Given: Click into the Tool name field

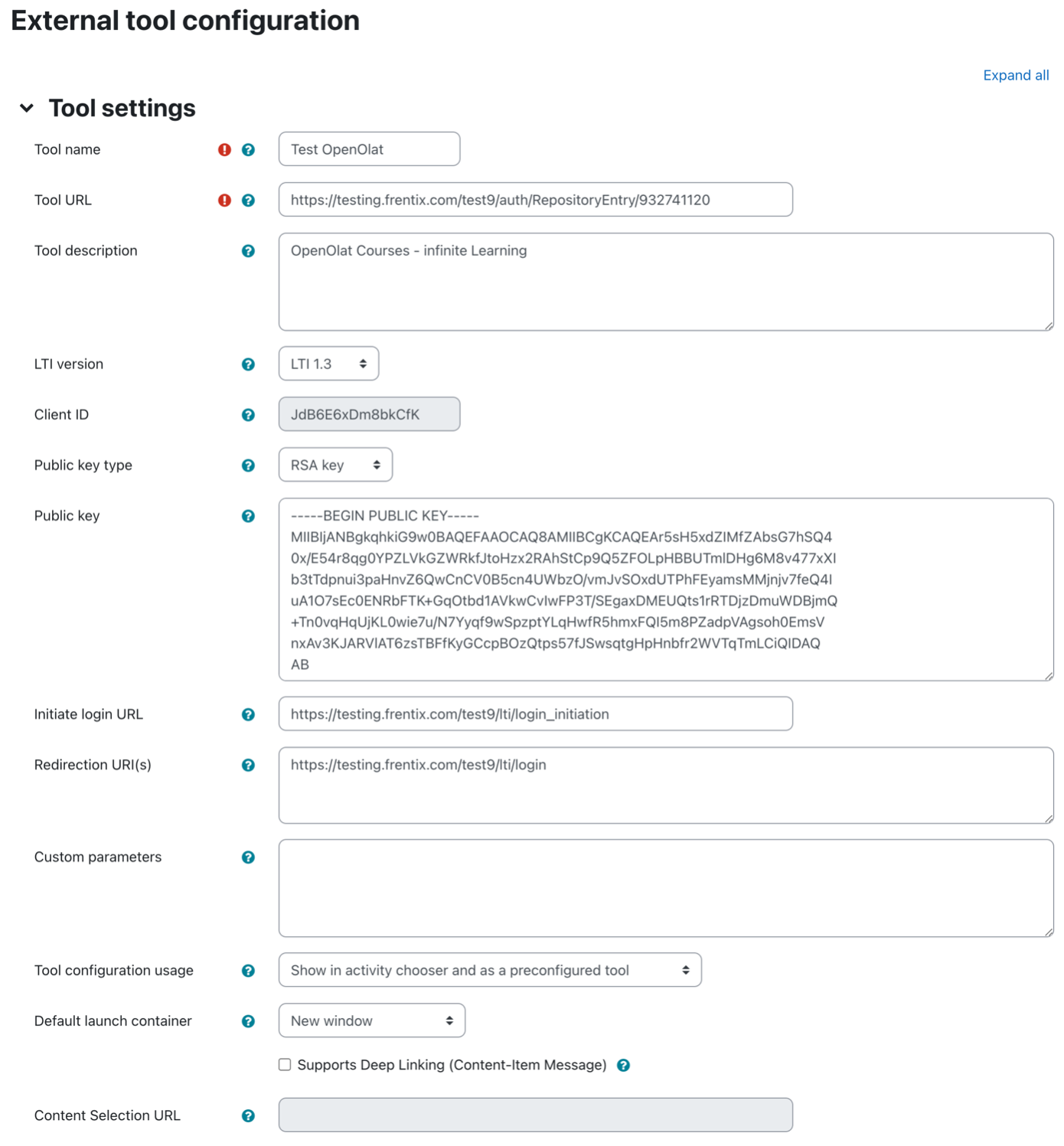Looking at the screenshot, I should (x=369, y=149).
